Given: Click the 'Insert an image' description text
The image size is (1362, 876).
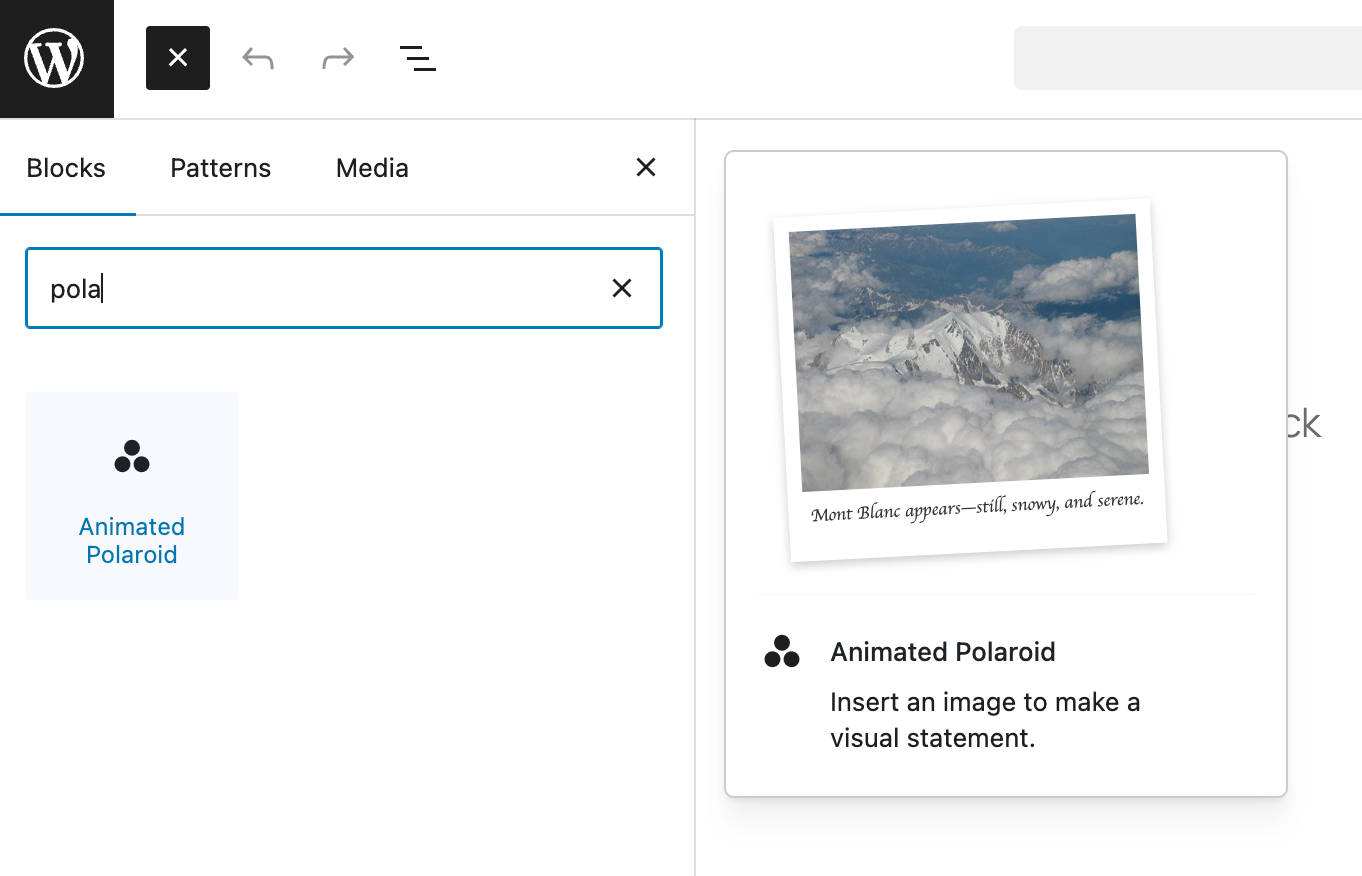Looking at the screenshot, I should [984, 720].
